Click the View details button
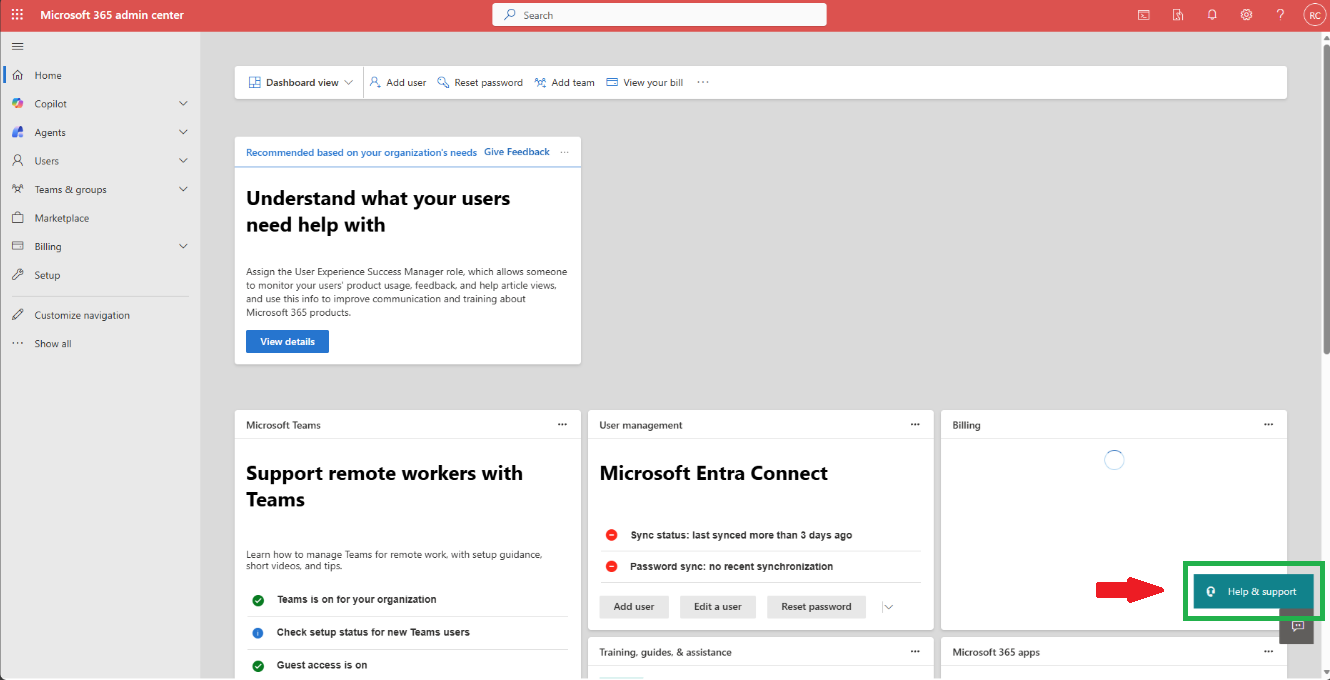 287,342
